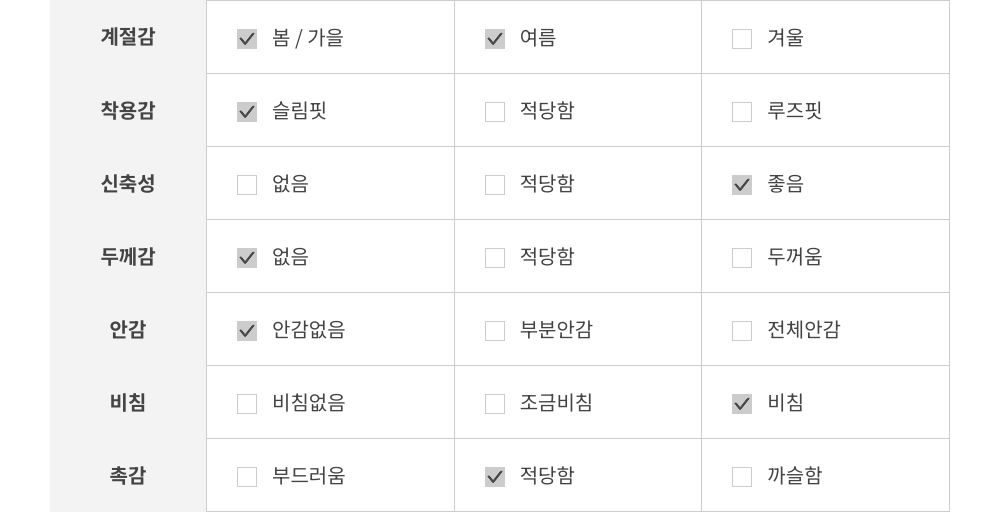Viewport: 1000px width, 512px height.
Task: Check the 전체안감 lining checkbox
Action: (x=742, y=331)
